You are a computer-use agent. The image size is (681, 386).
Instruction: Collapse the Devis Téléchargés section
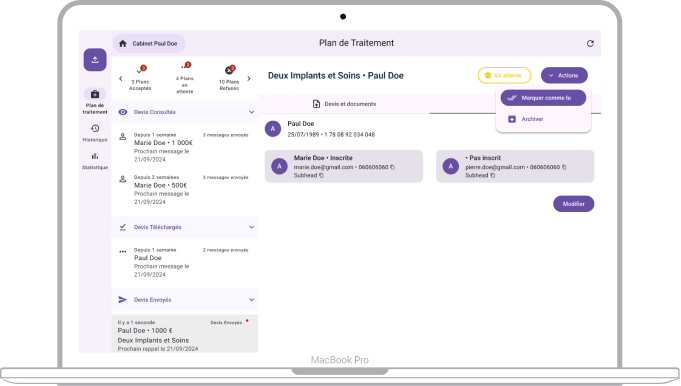point(251,227)
